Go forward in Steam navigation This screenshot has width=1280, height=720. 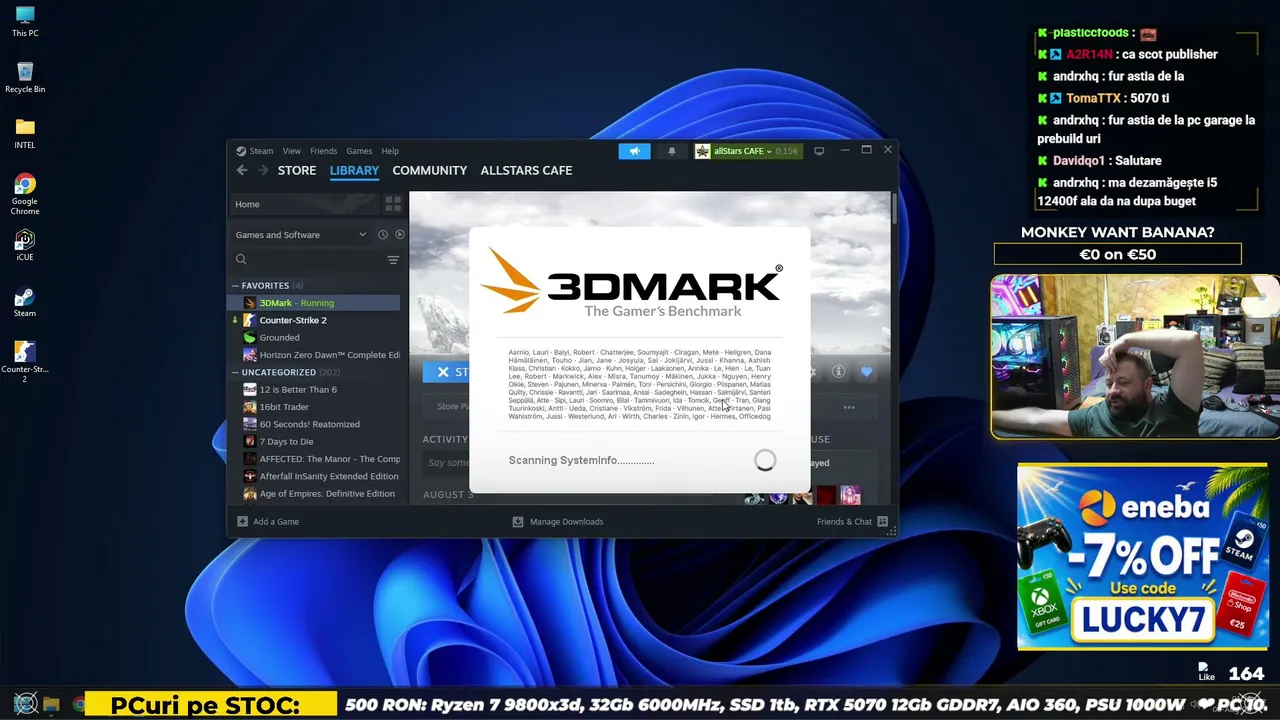[263, 170]
